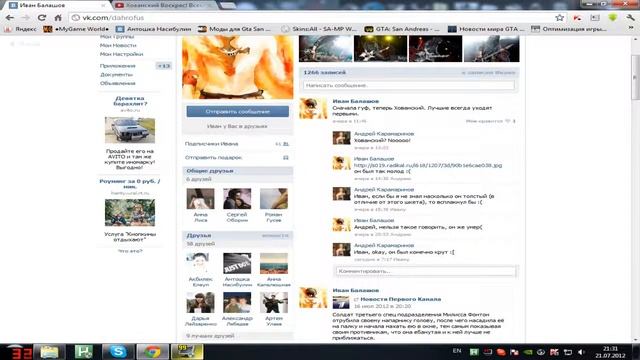Open friend Артем Улаев's avatar
The width and height of the screenshot is (640, 360).
(x=274, y=302)
